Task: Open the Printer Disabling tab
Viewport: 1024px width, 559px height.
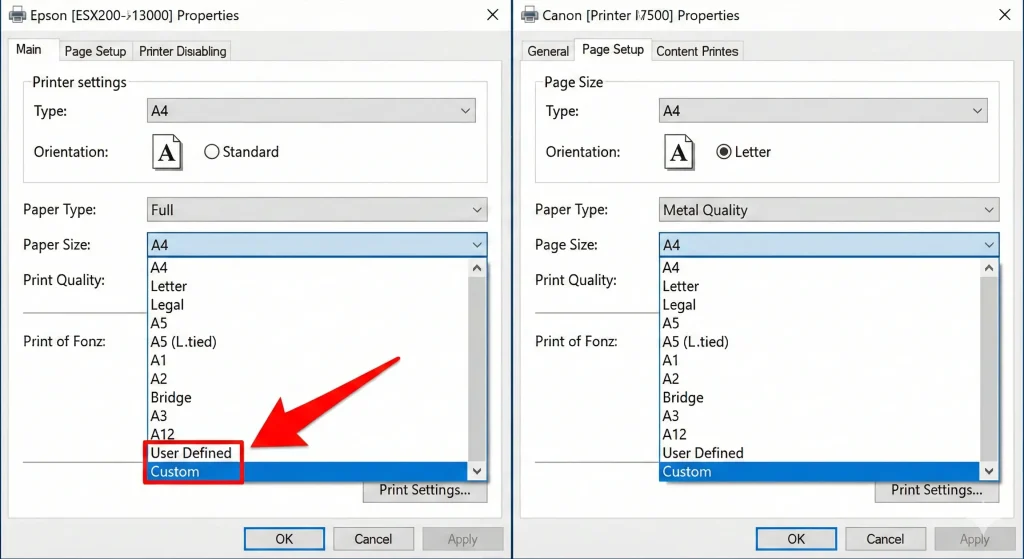Action: coord(182,51)
